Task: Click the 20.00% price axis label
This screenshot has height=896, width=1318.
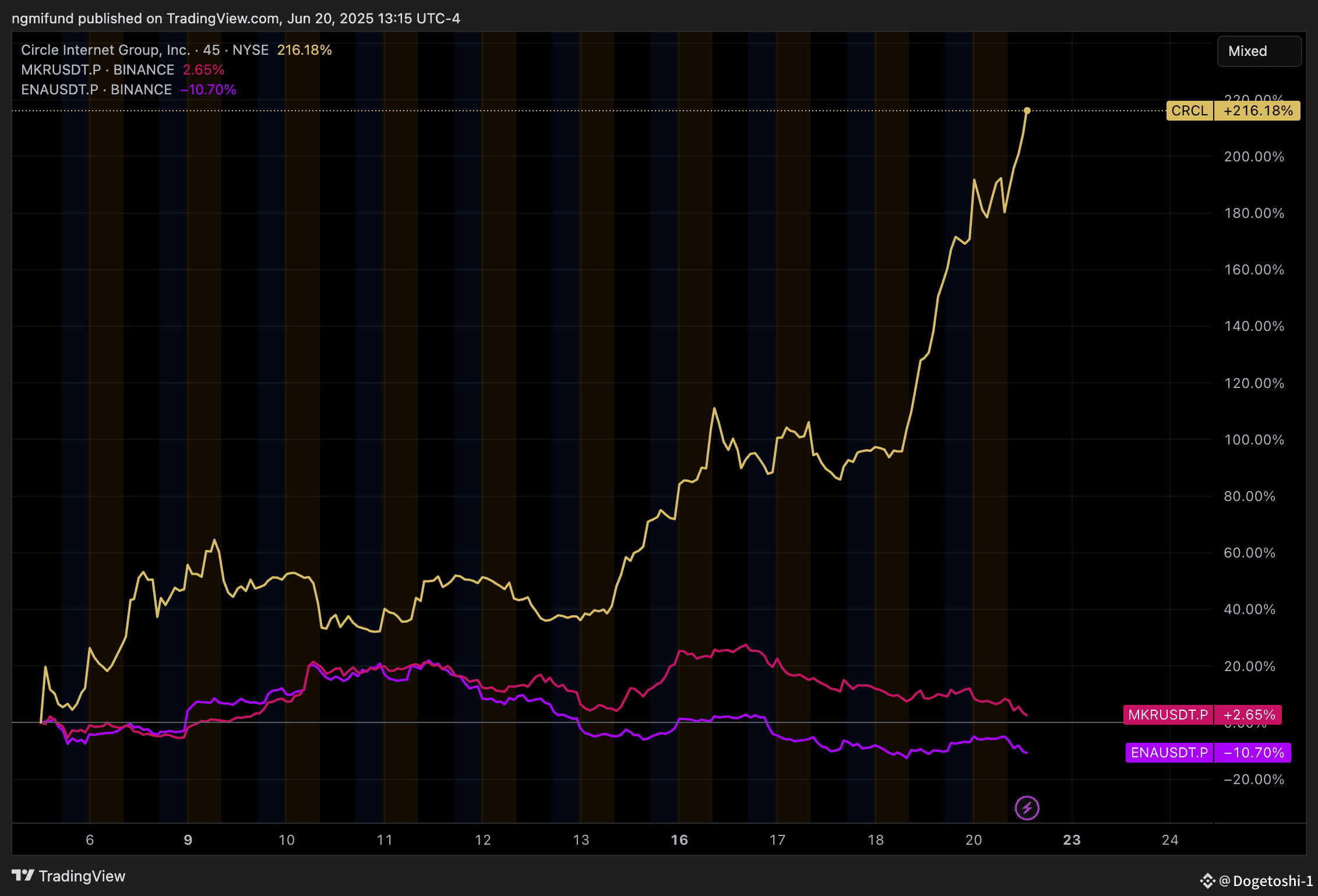Action: tap(1249, 666)
